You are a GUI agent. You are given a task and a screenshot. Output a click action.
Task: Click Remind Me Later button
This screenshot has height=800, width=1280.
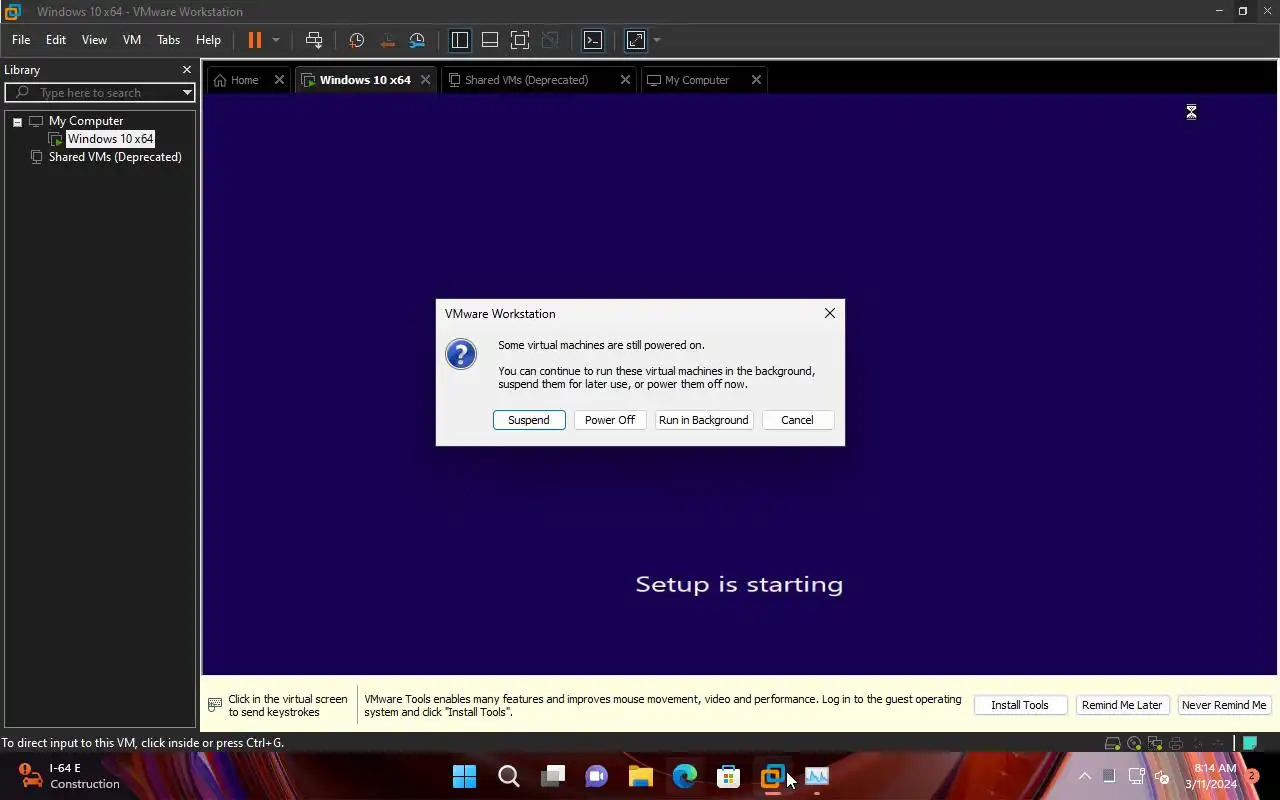click(1122, 705)
